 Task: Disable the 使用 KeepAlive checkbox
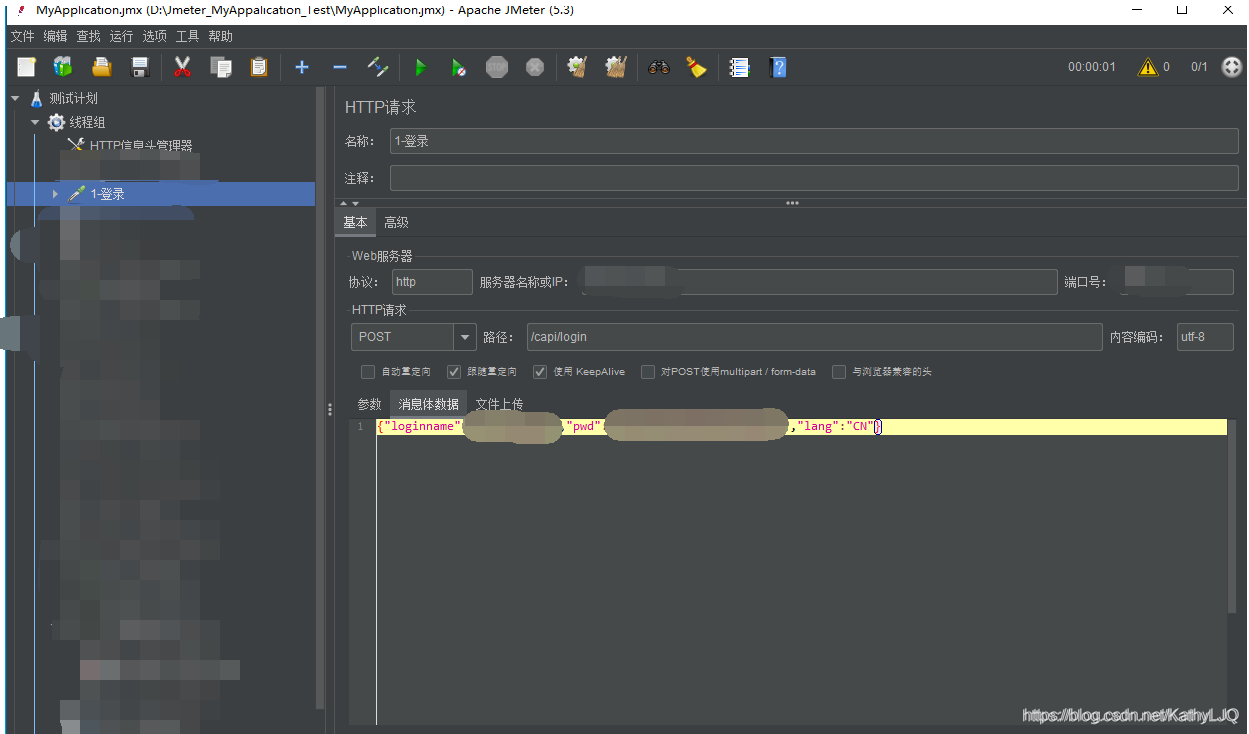tap(540, 371)
